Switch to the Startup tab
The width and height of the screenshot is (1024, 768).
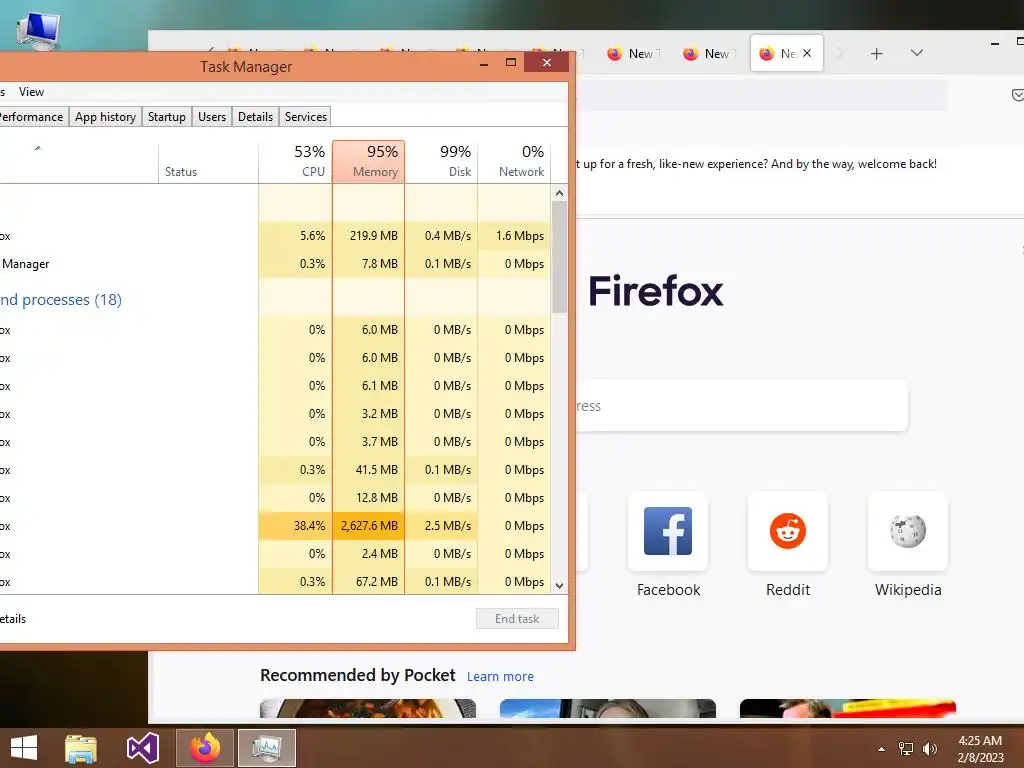pos(167,117)
